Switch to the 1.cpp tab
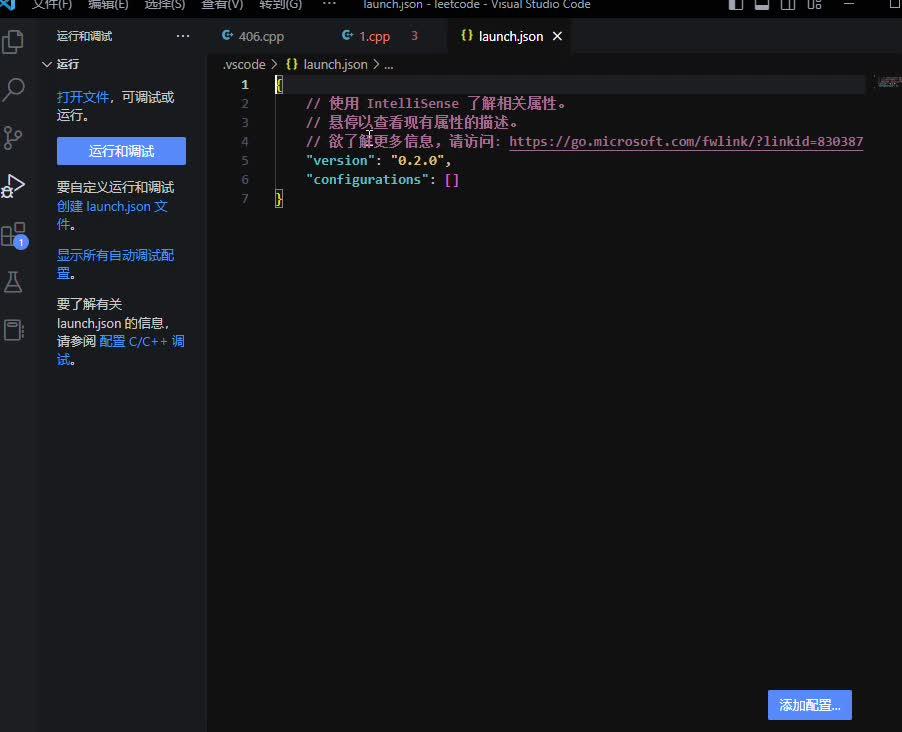902x732 pixels. coord(374,36)
